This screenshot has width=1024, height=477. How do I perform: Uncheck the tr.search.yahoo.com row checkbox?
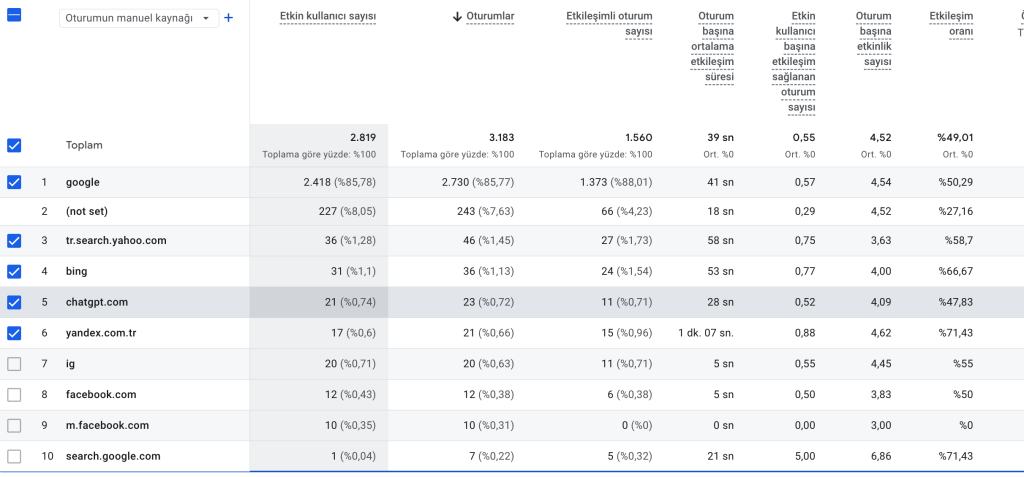(x=14, y=241)
